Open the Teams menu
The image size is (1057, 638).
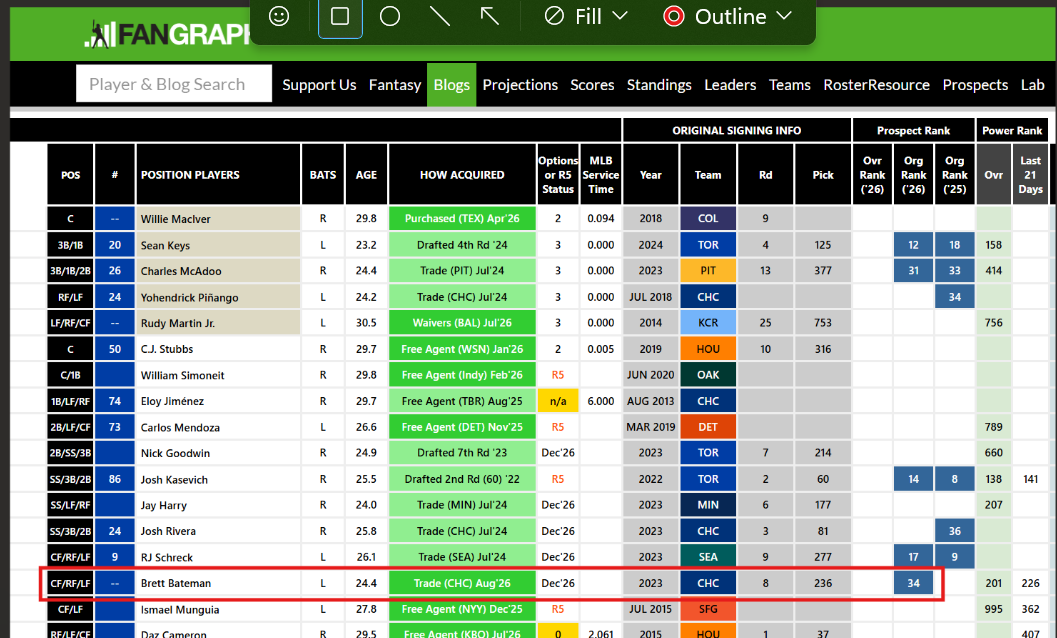coord(789,85)
